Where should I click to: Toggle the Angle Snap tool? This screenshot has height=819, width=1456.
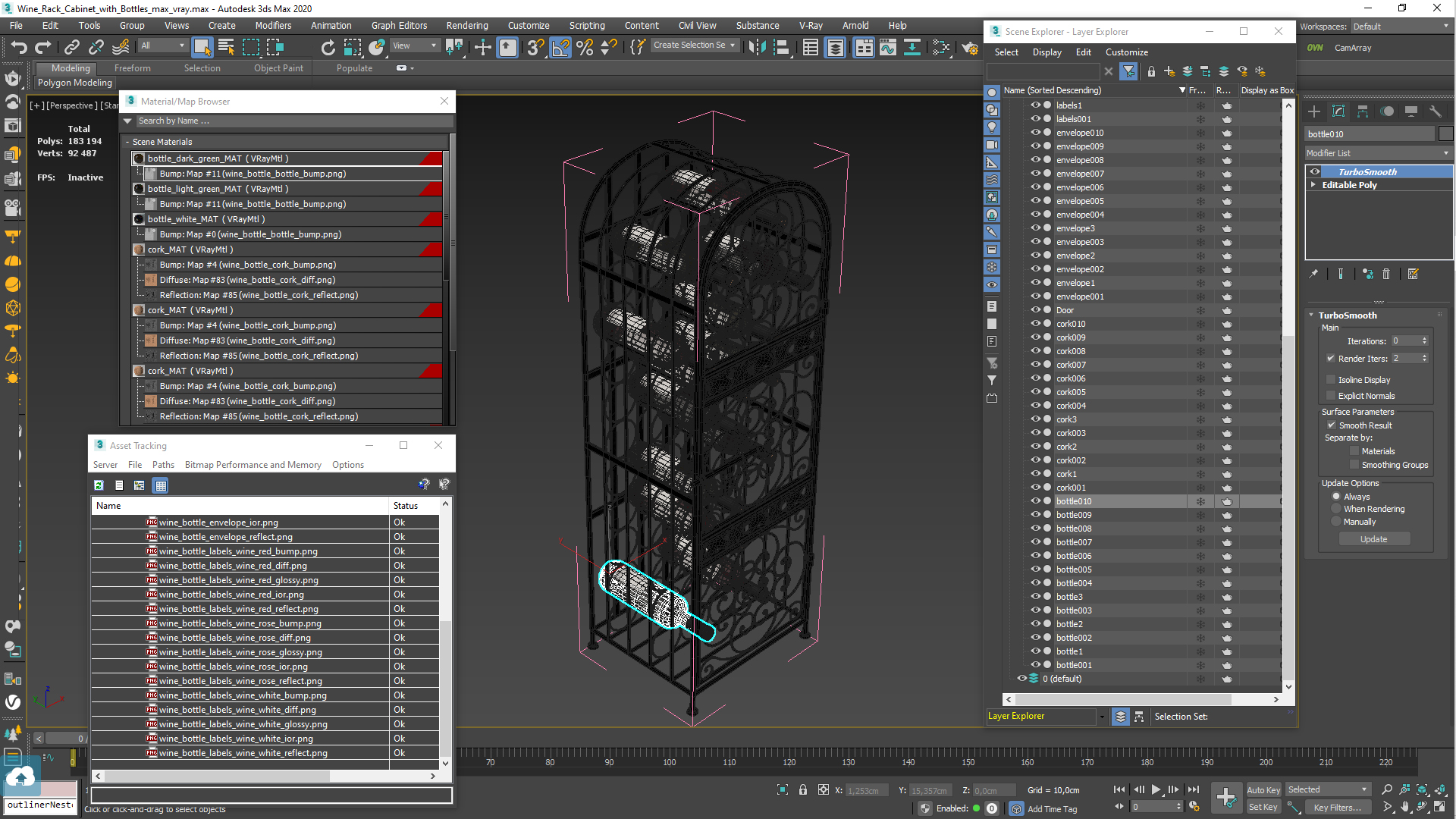pos(560,48)
